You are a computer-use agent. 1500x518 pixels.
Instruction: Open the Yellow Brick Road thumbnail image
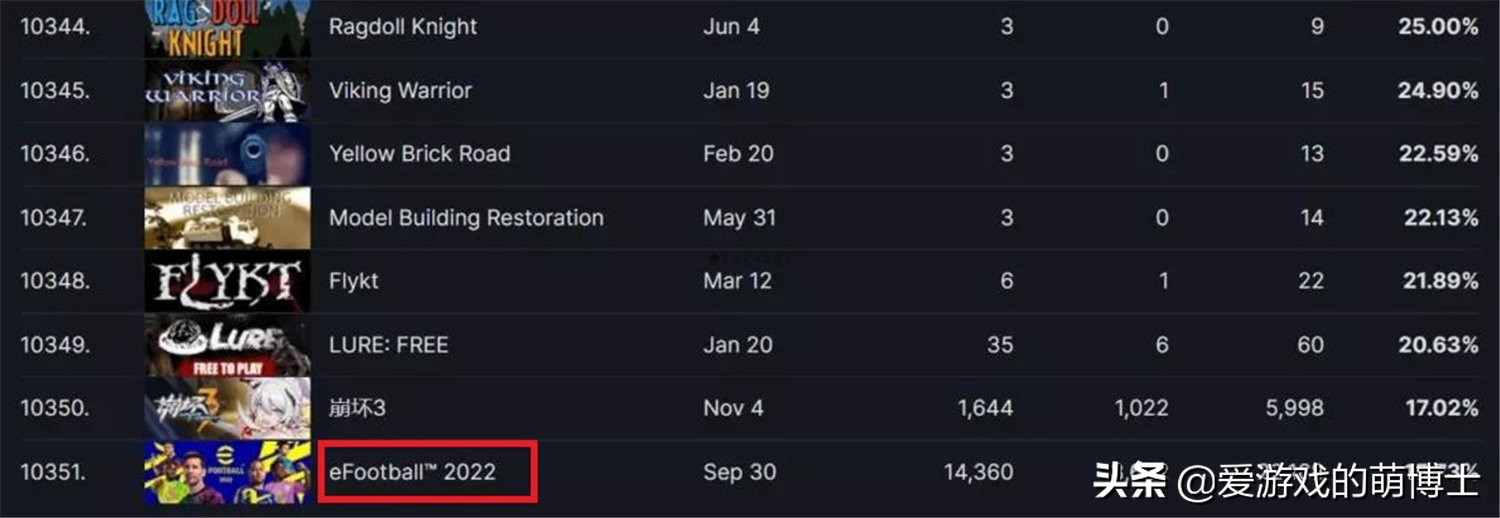pyautogui.click(x=227, y=154)
